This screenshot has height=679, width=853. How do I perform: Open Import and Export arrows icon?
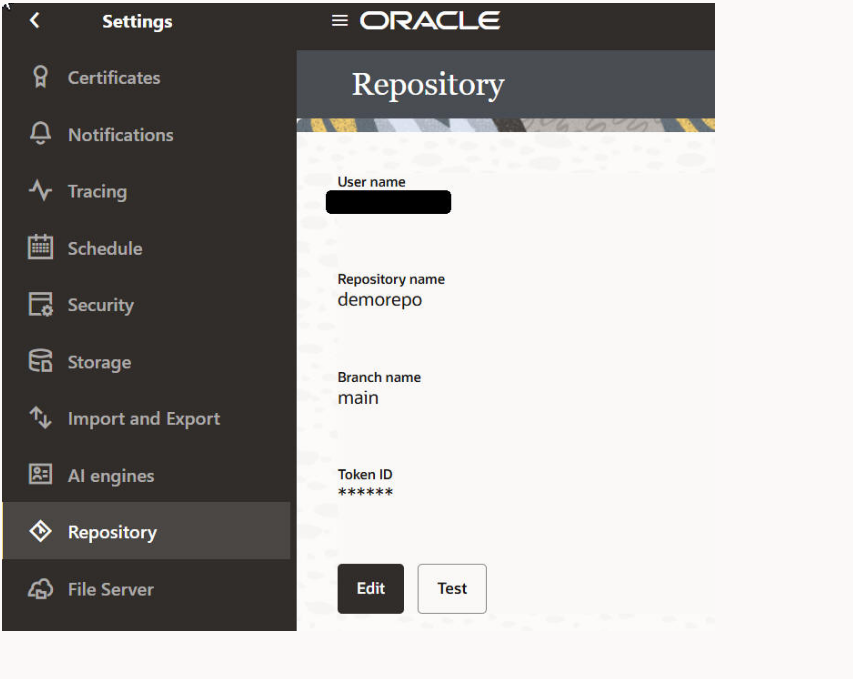[40, 418]
